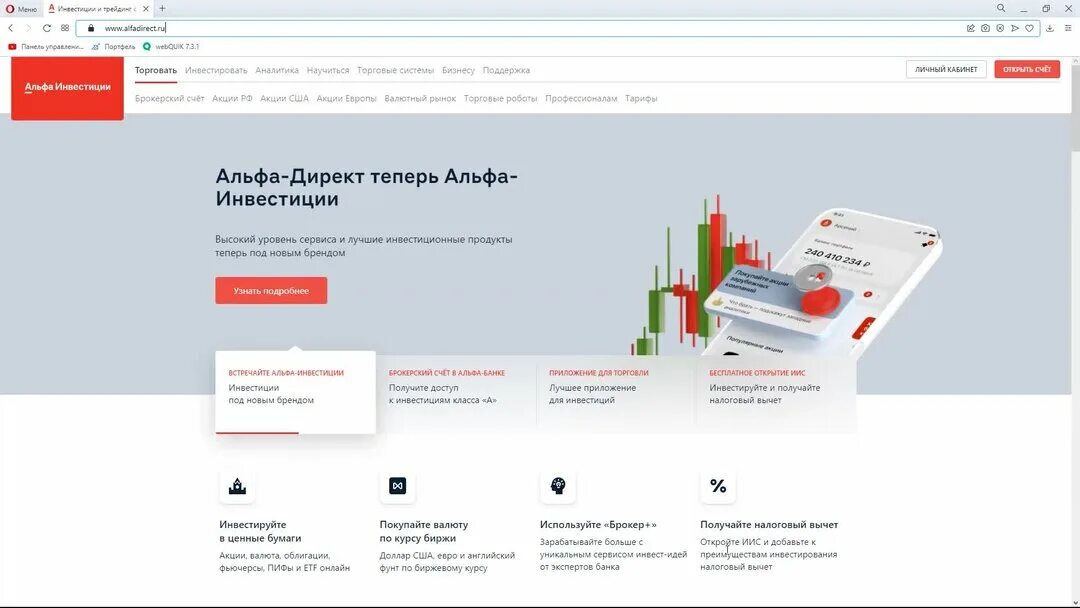Click the browser forward arrow
This screenshot has height=608, width=1080.
28,28
